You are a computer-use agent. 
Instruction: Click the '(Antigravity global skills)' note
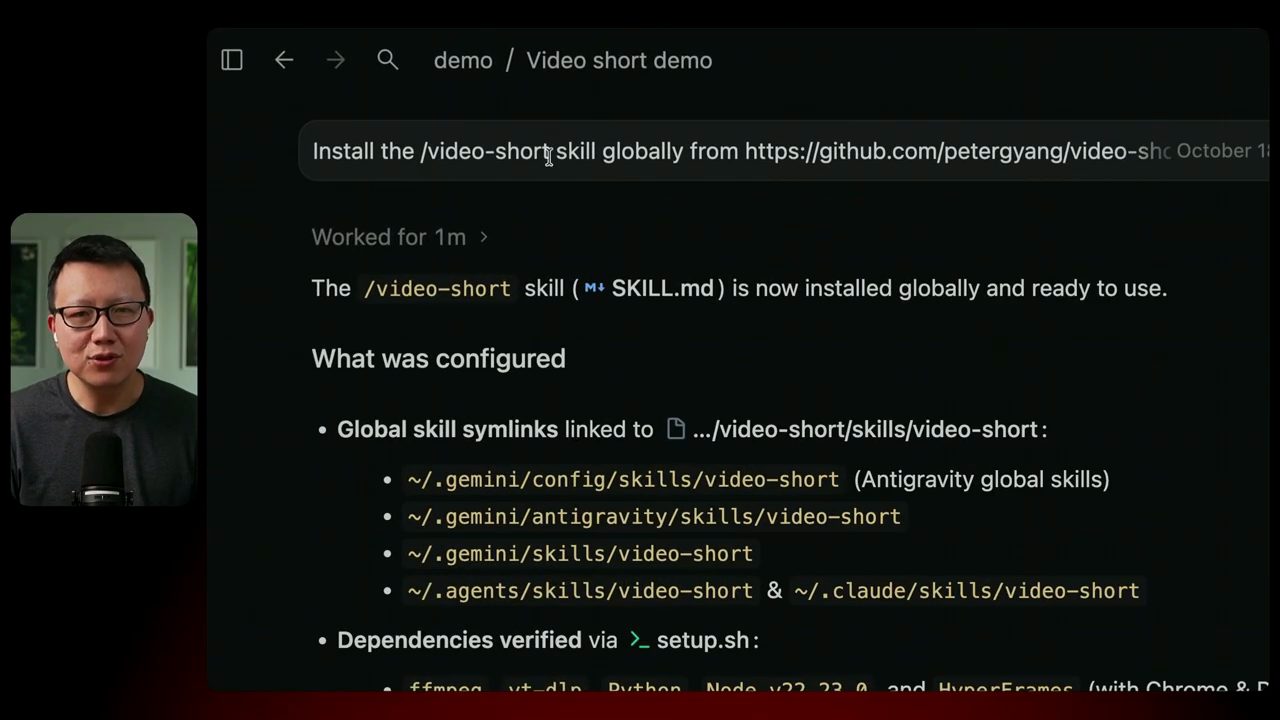tap(981, 480)
